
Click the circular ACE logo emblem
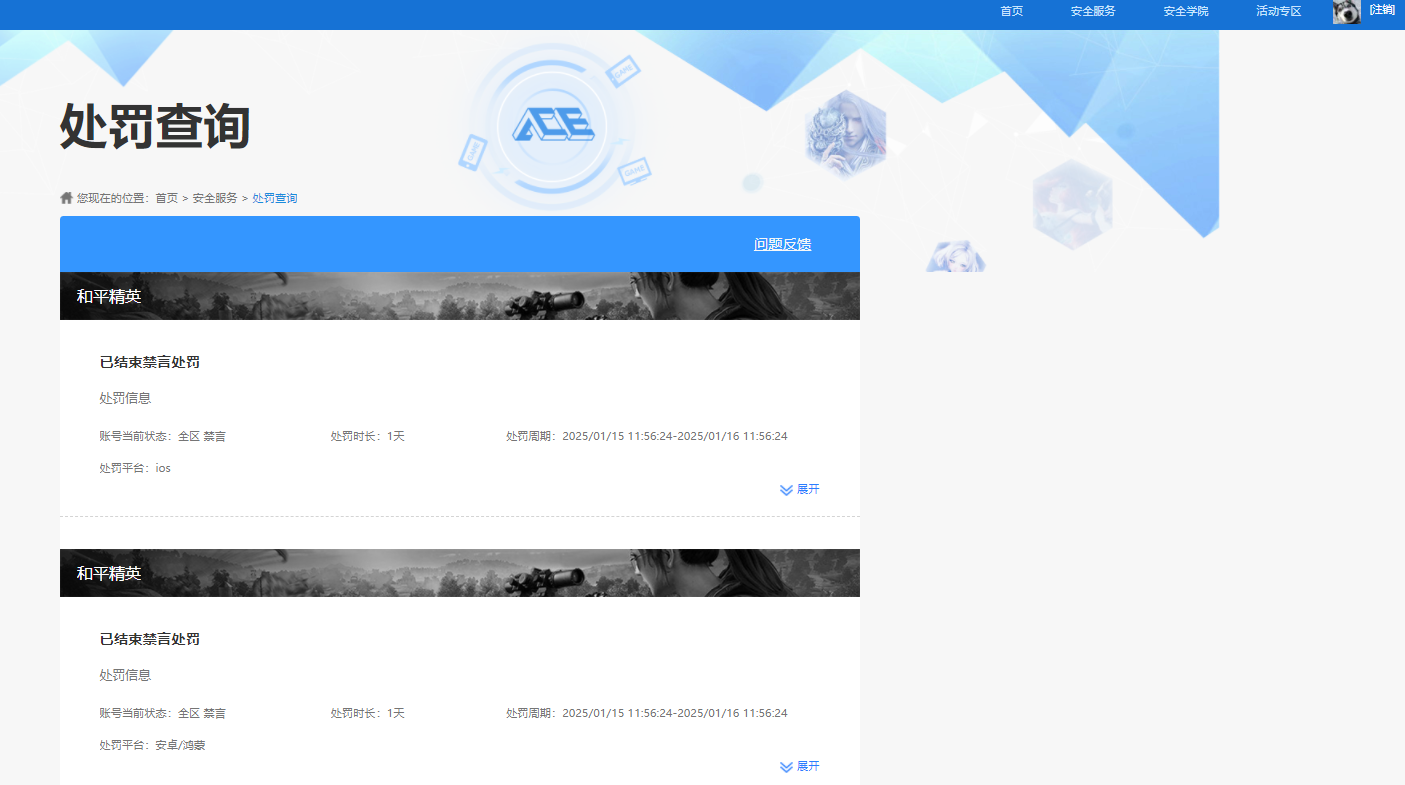[x=553, y=126]
